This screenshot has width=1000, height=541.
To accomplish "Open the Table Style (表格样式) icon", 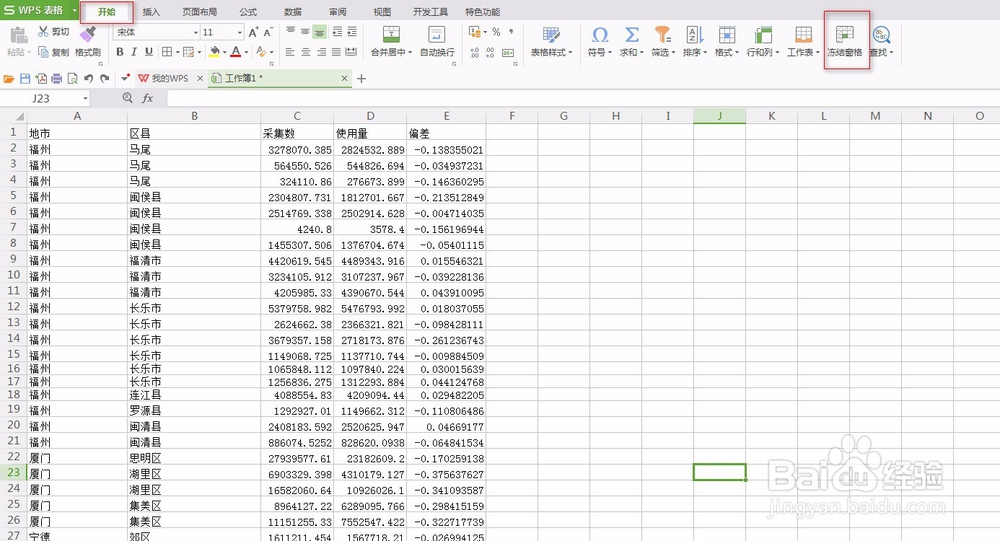I will (x=551, y=34).
